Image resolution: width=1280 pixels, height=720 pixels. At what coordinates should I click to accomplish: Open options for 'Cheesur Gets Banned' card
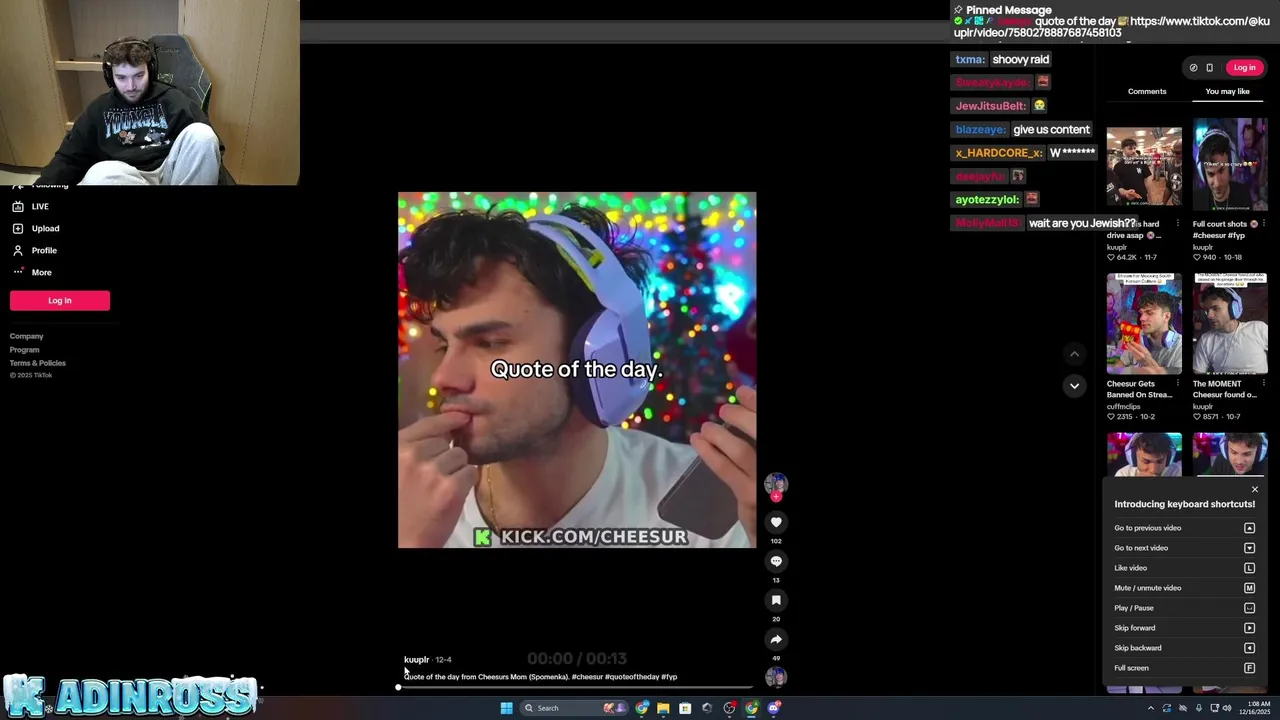tap(1177, 383)
